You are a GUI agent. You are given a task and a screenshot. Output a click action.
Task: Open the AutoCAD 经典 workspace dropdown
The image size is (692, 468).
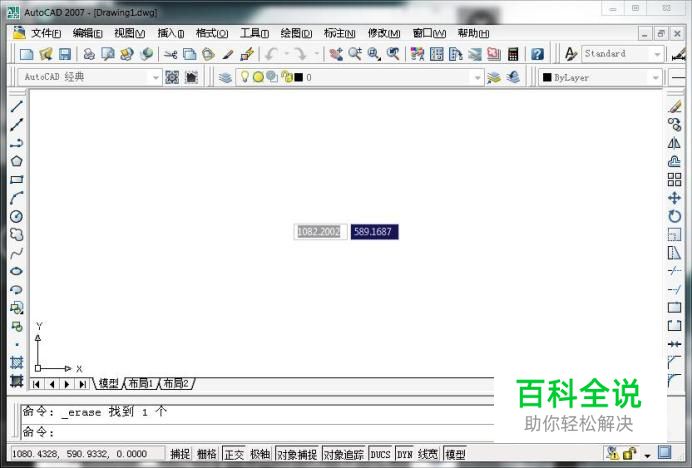[x=155, y=77]
